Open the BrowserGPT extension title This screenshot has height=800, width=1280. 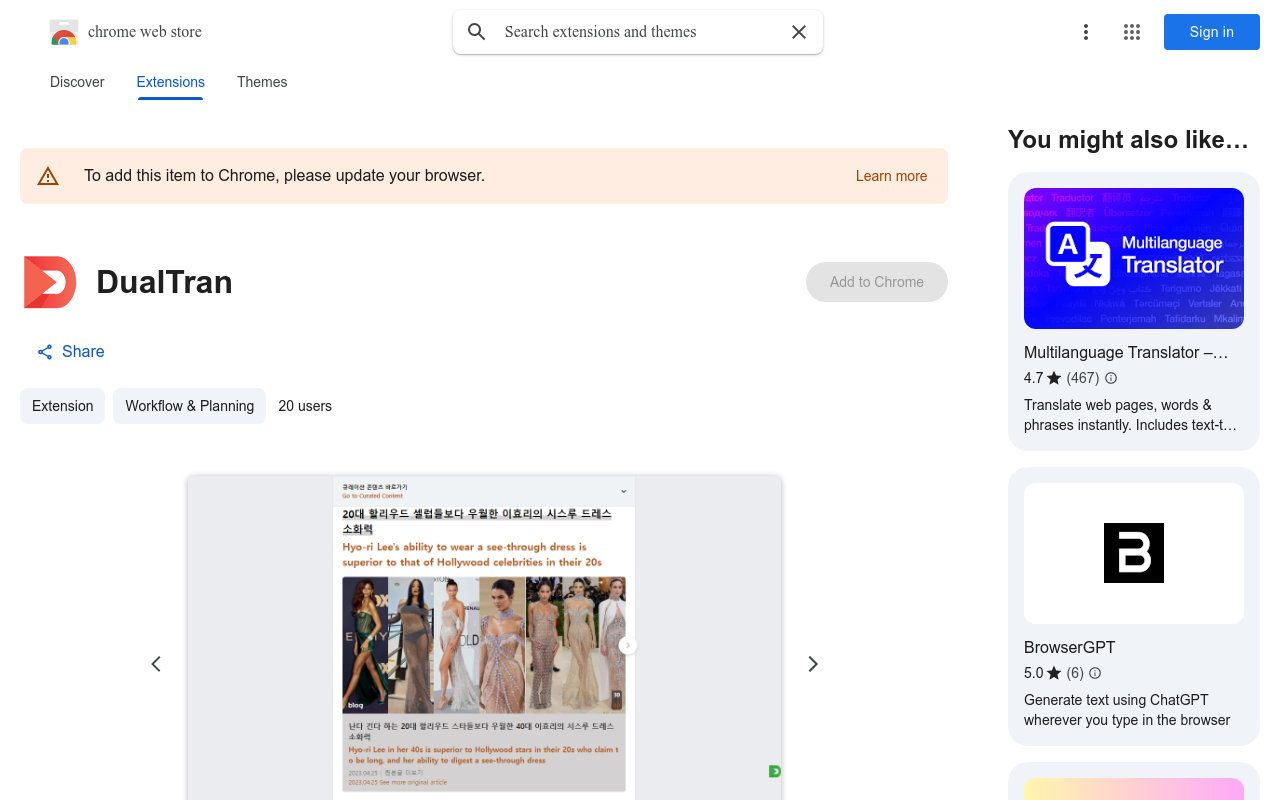click(x=1070, y=647)
